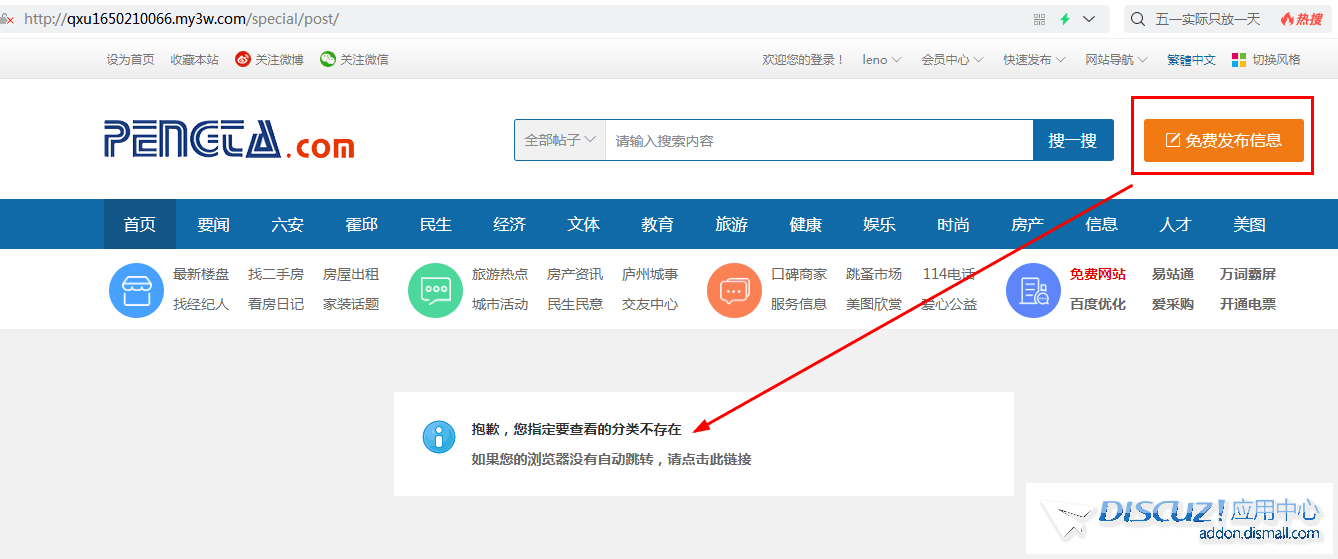Click the purple document search icon

tap(1033, 290)
